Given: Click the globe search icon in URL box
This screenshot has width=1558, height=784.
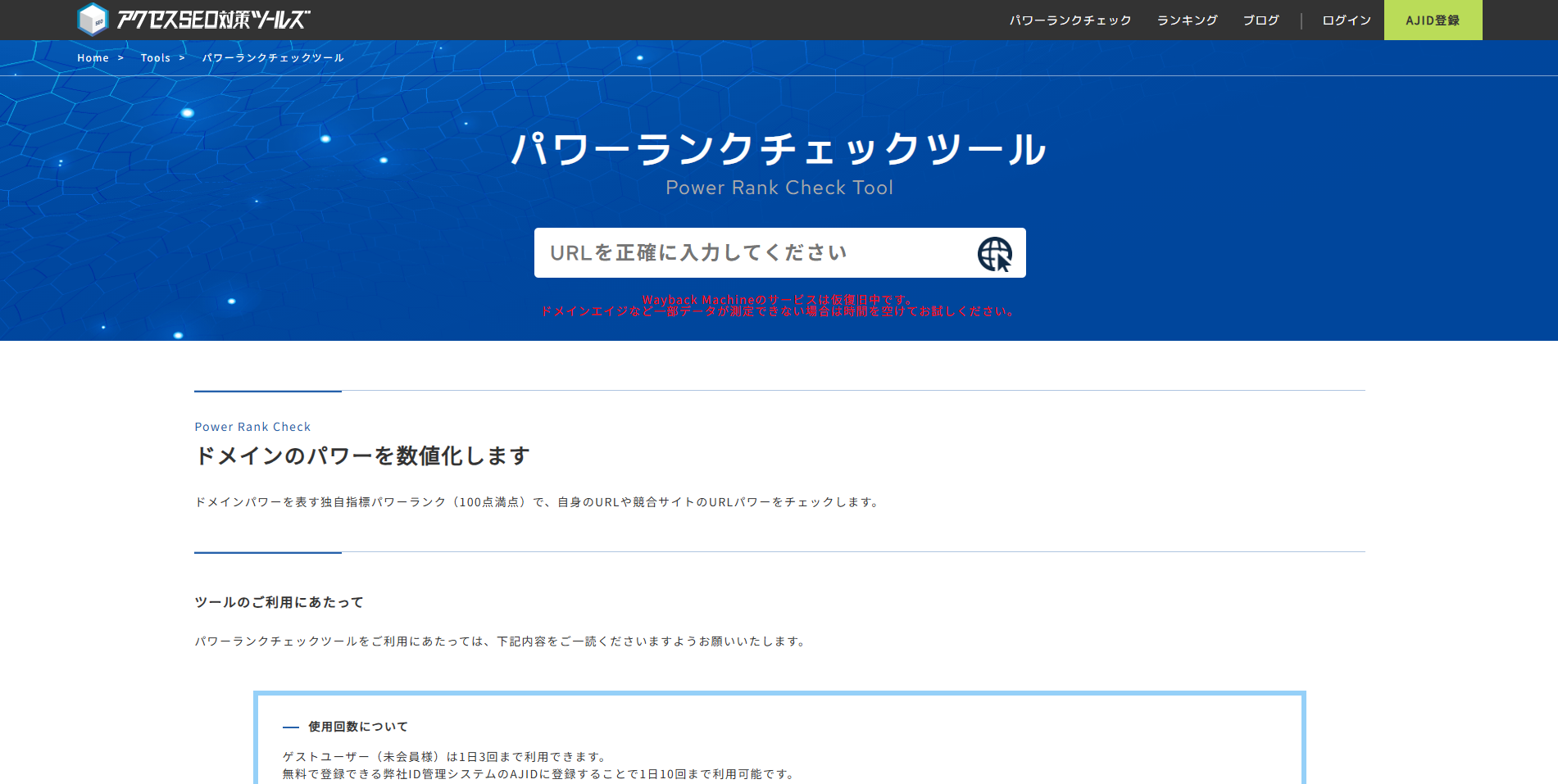Looking at the screenshot, I should 994,254.
